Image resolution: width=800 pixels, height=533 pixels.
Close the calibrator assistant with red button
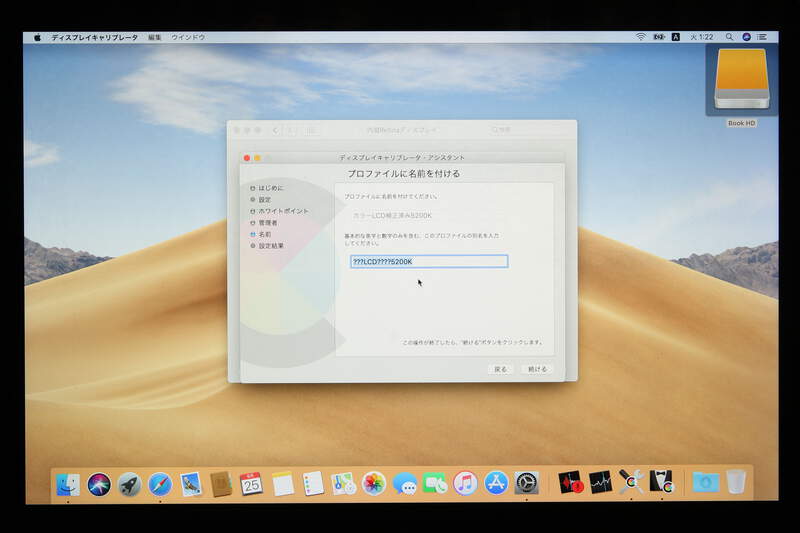tap(247, 158)
